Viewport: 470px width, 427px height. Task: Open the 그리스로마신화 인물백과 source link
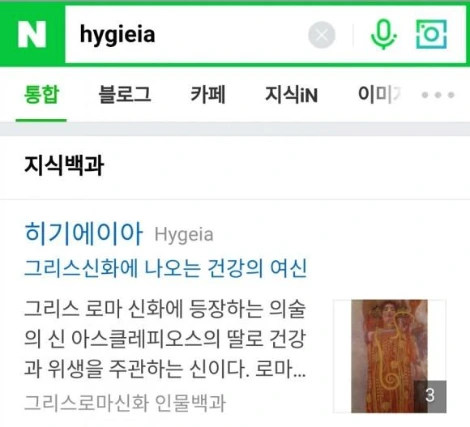coord(125,403)
